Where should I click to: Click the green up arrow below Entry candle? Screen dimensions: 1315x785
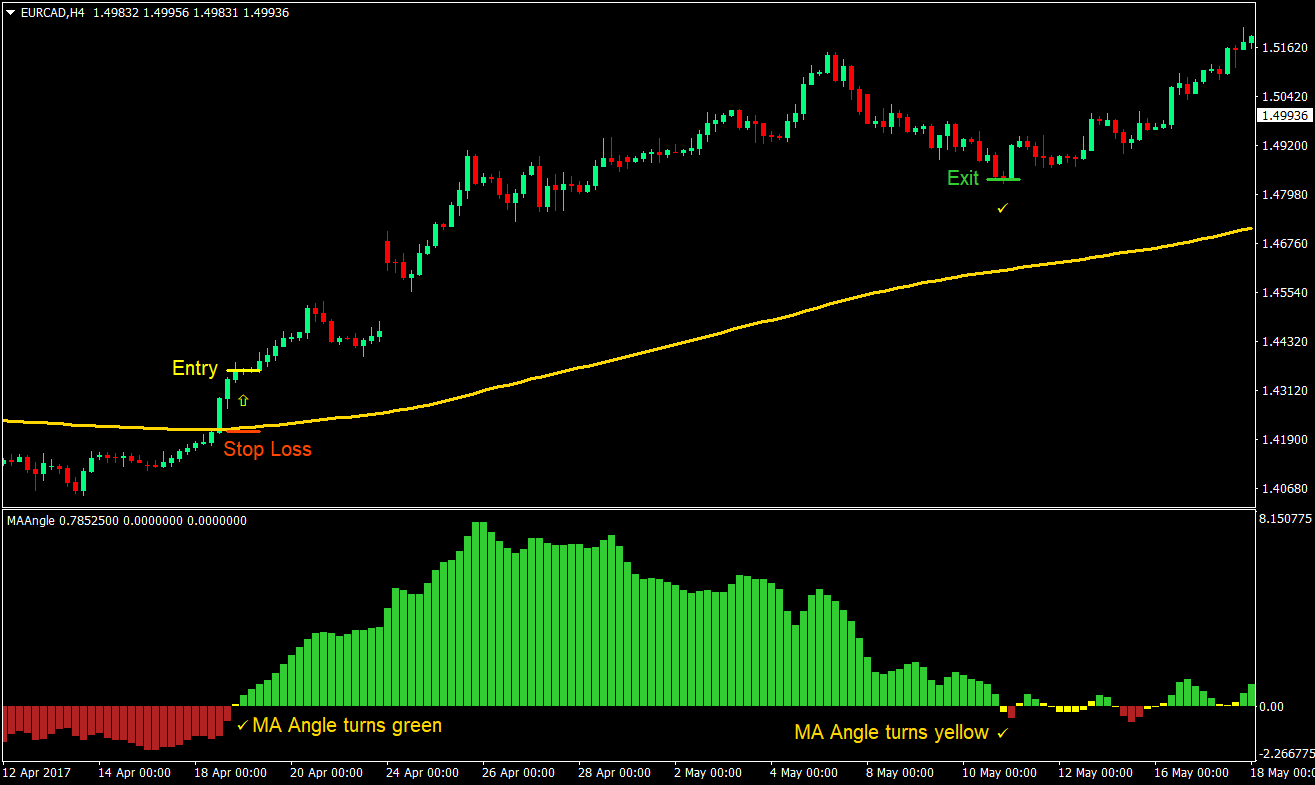coord(242,401)
